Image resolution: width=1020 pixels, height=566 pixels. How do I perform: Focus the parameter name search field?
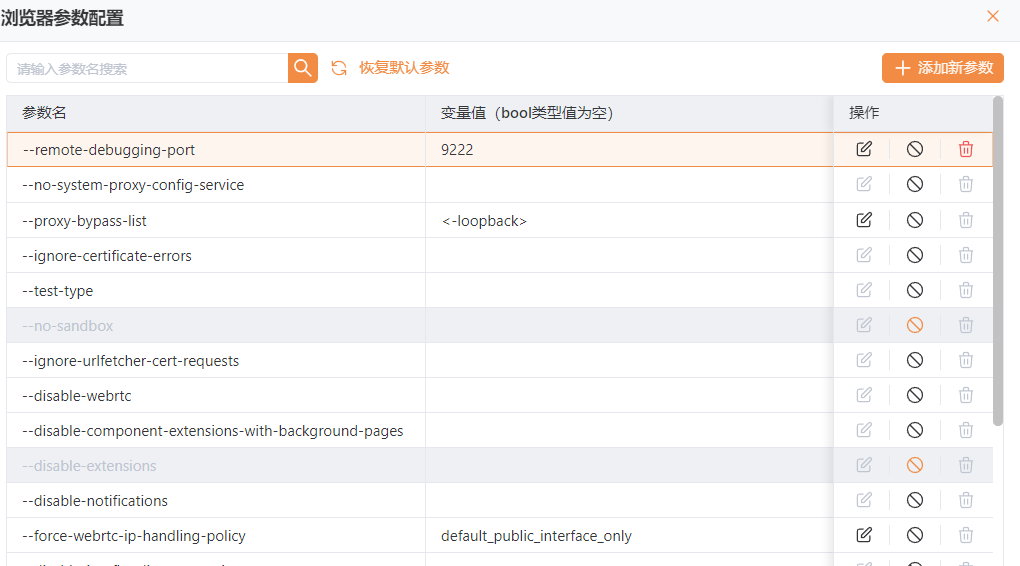(147, 68)
